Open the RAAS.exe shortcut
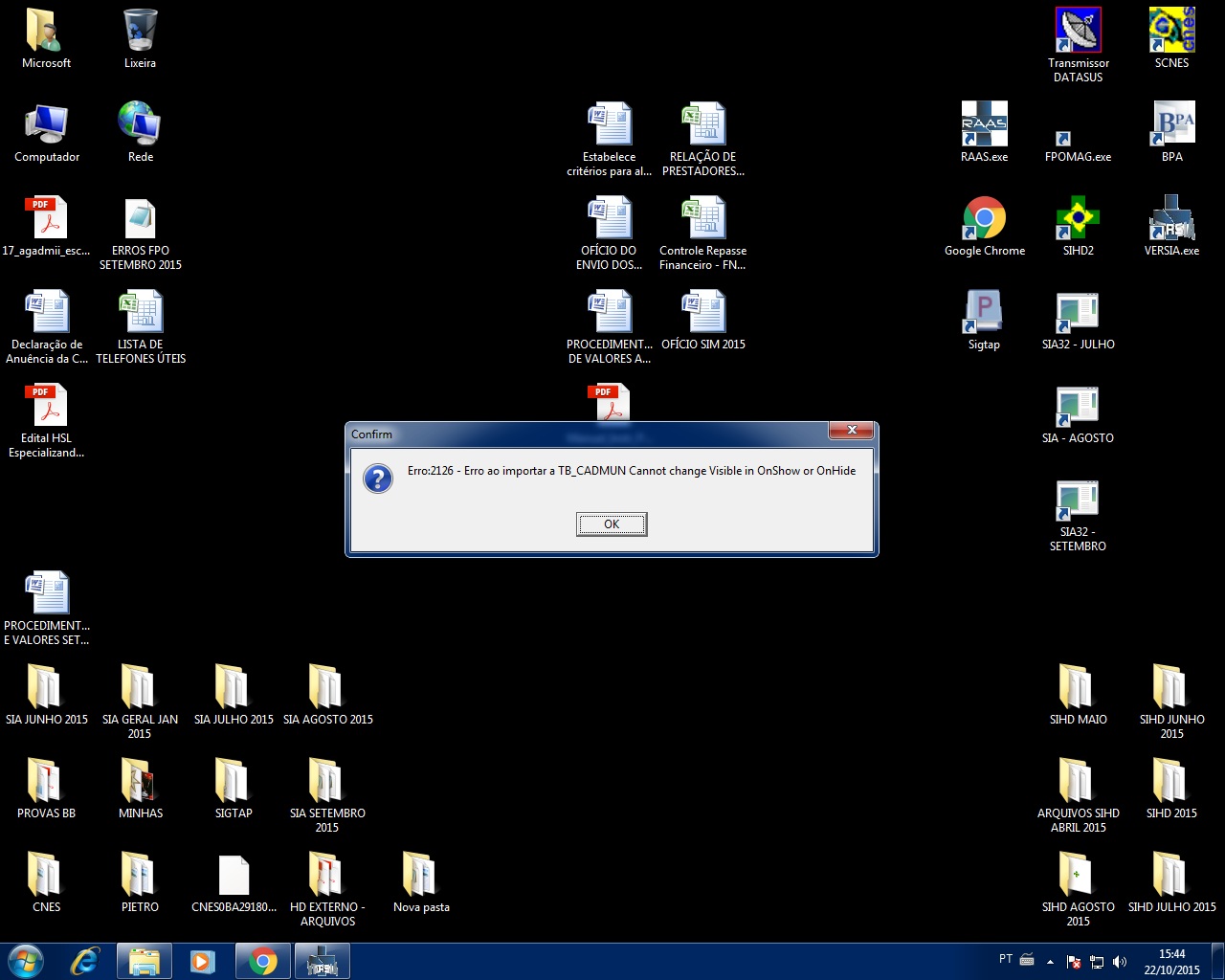The image size is (1225, 980). (984, 124)
